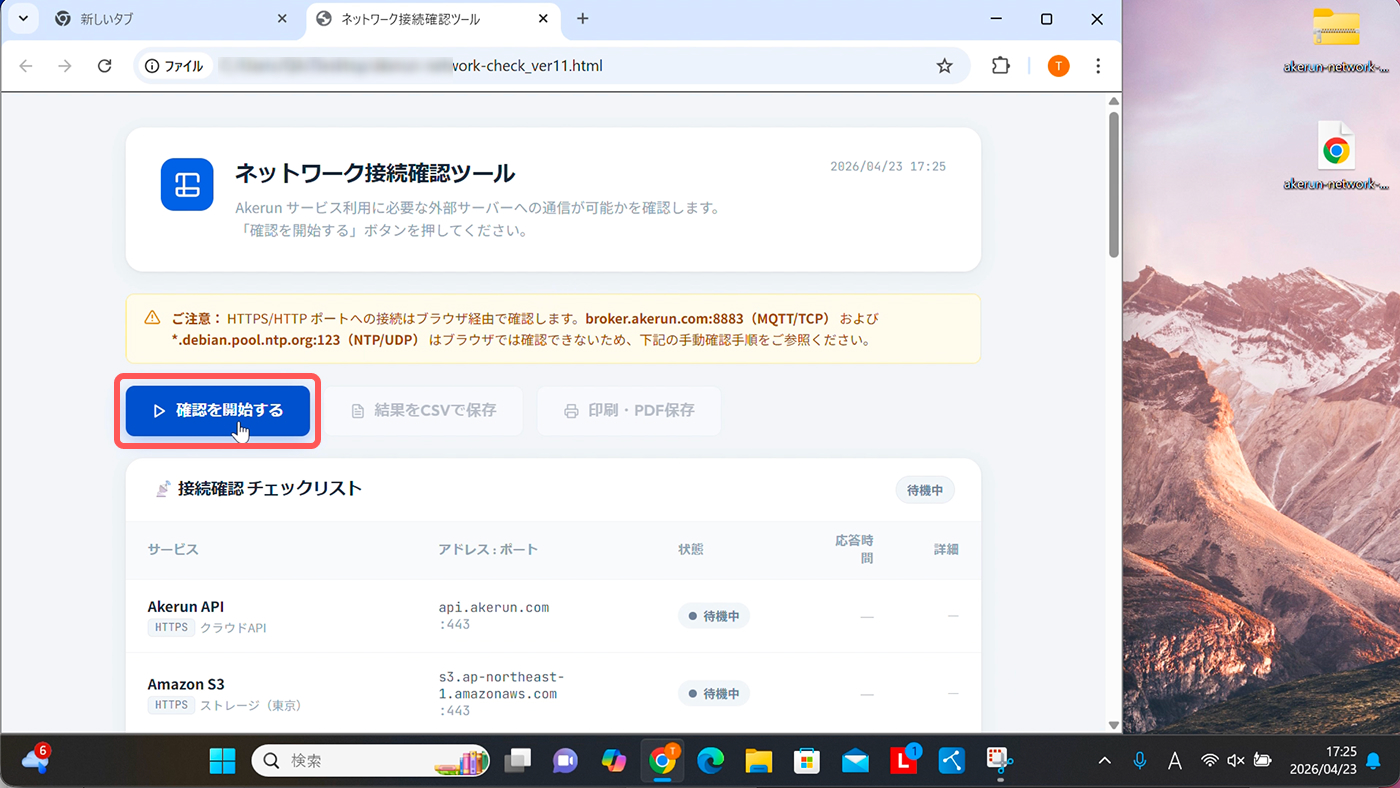Screen dimensions: 1400x788
Task: Open the Chrome extensions puzzle icon
Action: point(1000,66)
